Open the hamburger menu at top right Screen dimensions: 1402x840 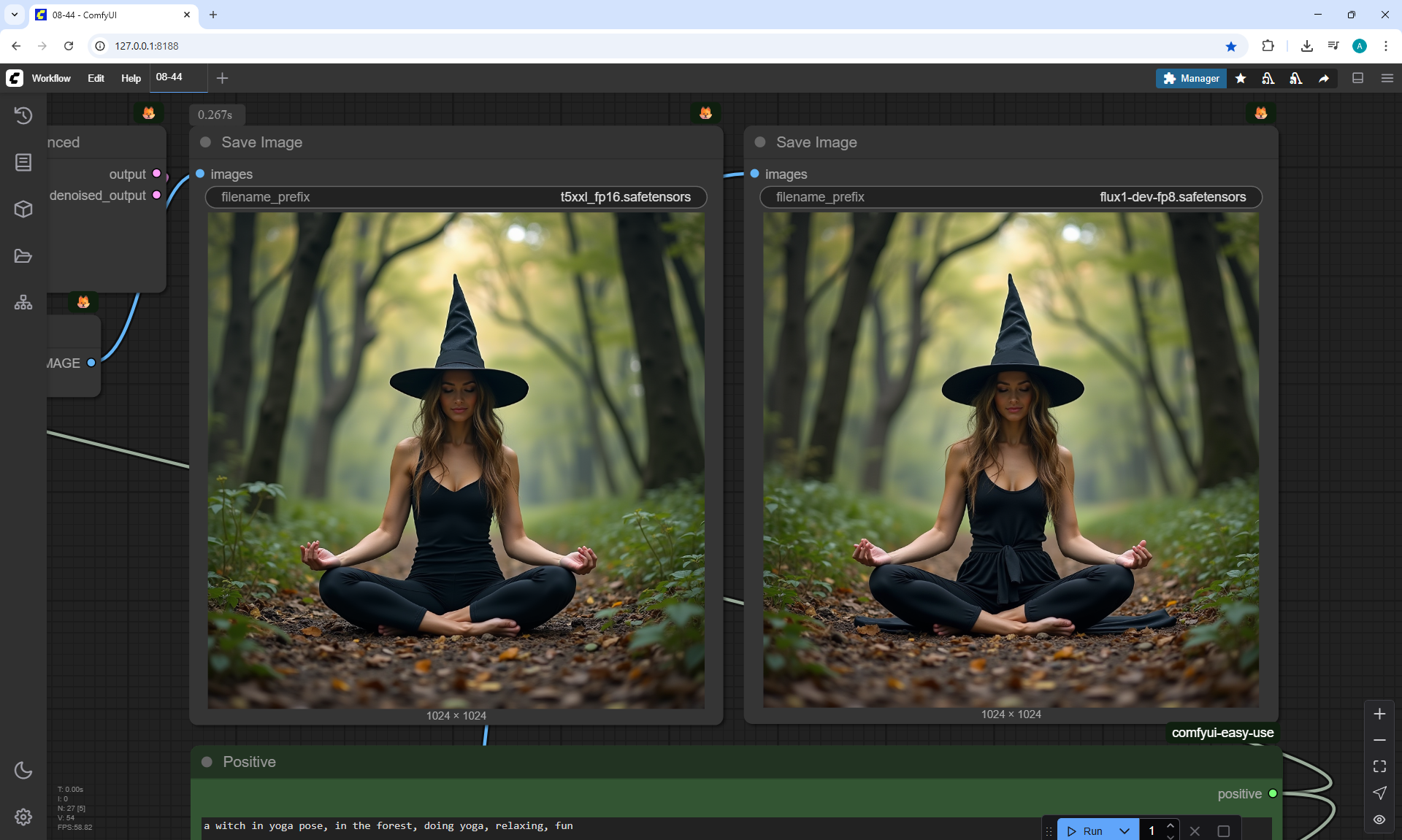1387,78
